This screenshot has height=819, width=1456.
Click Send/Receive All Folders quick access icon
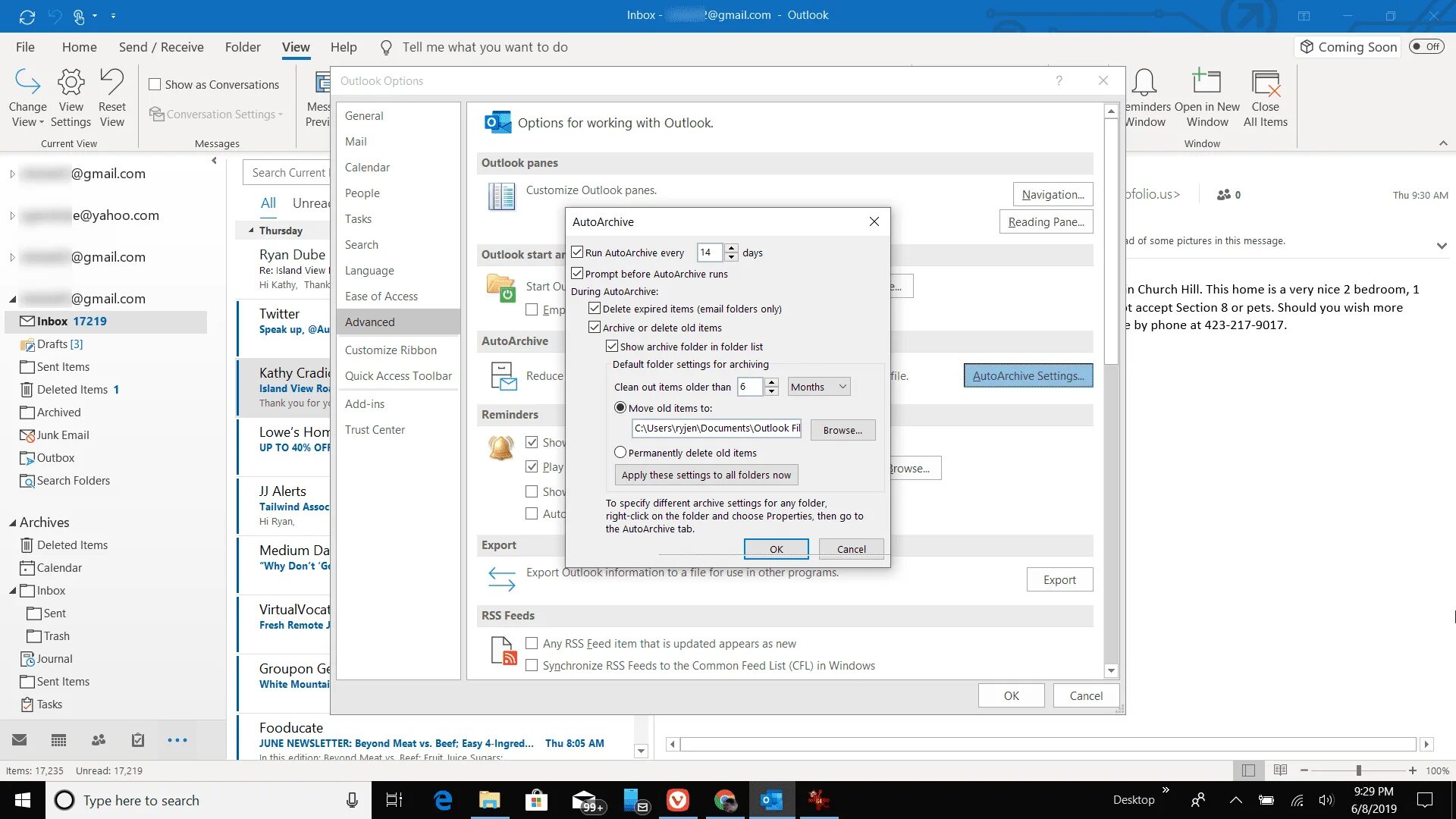pos(27,15)
